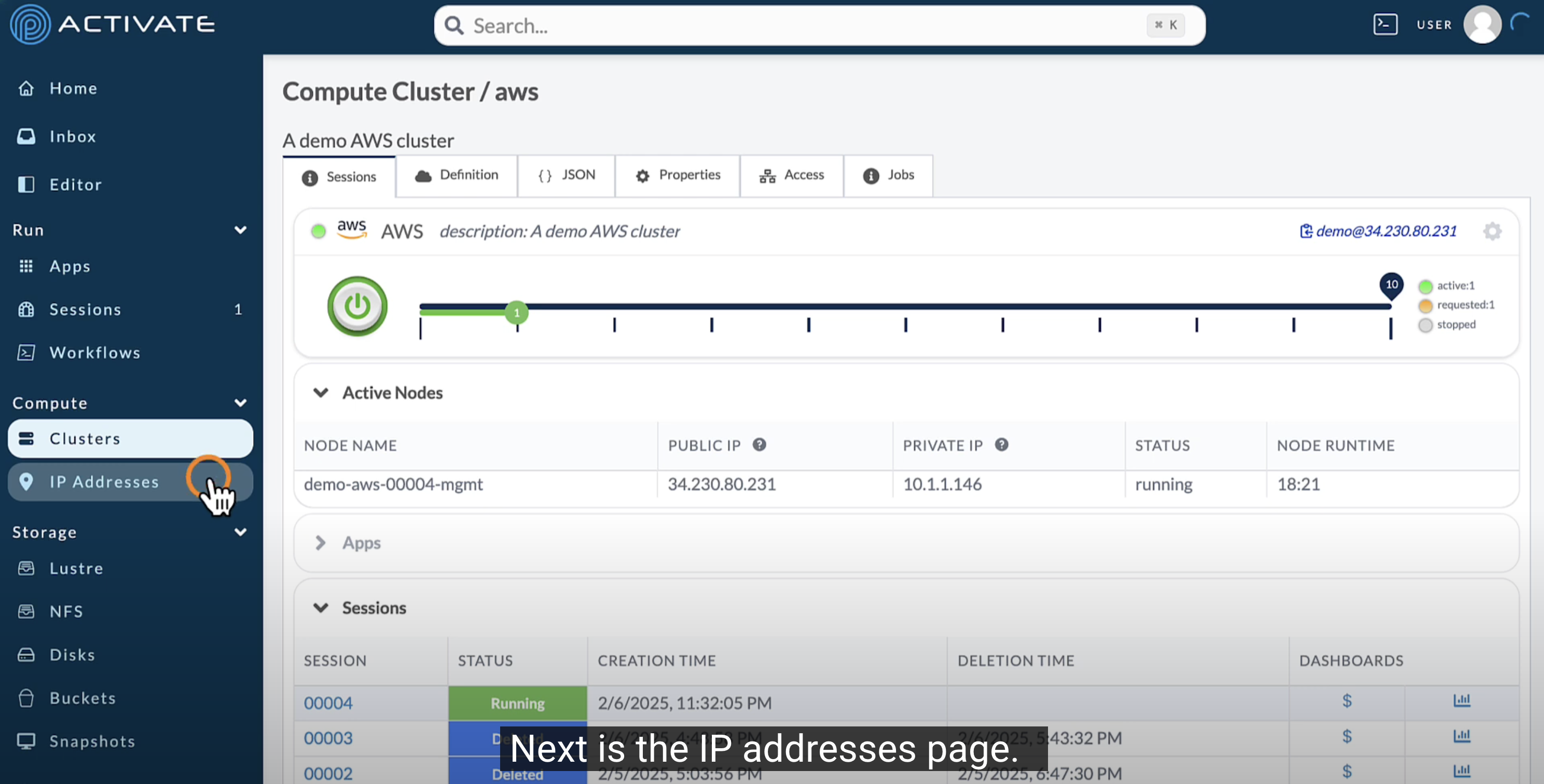Image resolution: width=1544 pixels, height=784 pixels.
Task: Collapse the Storage sidebar section
Action: [240, 533]
